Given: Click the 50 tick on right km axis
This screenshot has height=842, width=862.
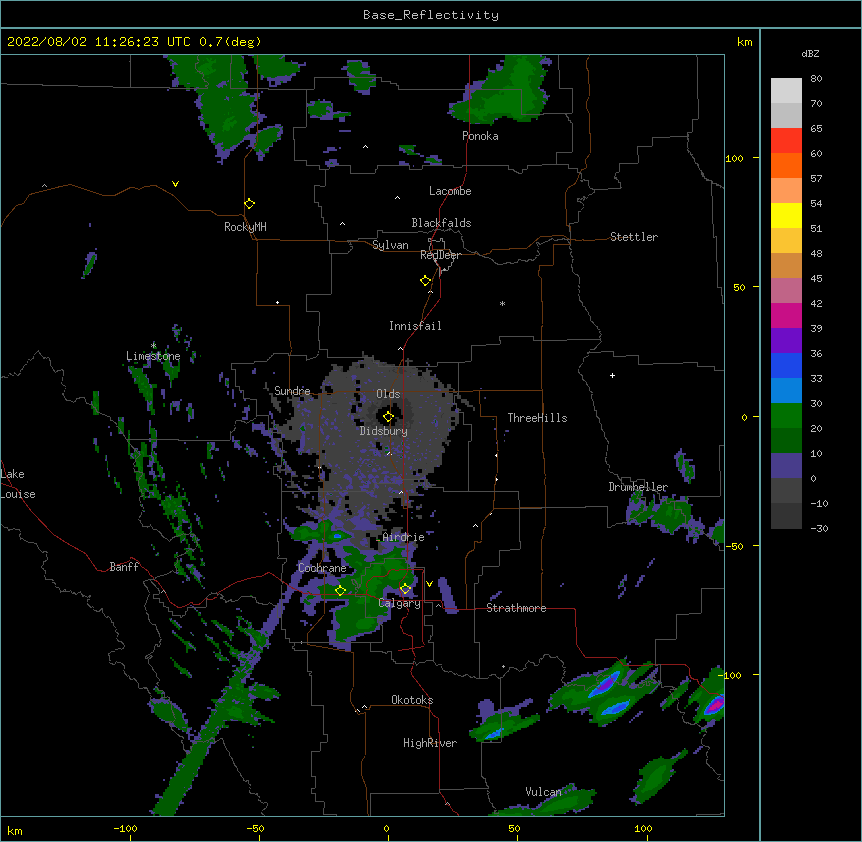Looking at the screenshot, I should tap(739, 287).
